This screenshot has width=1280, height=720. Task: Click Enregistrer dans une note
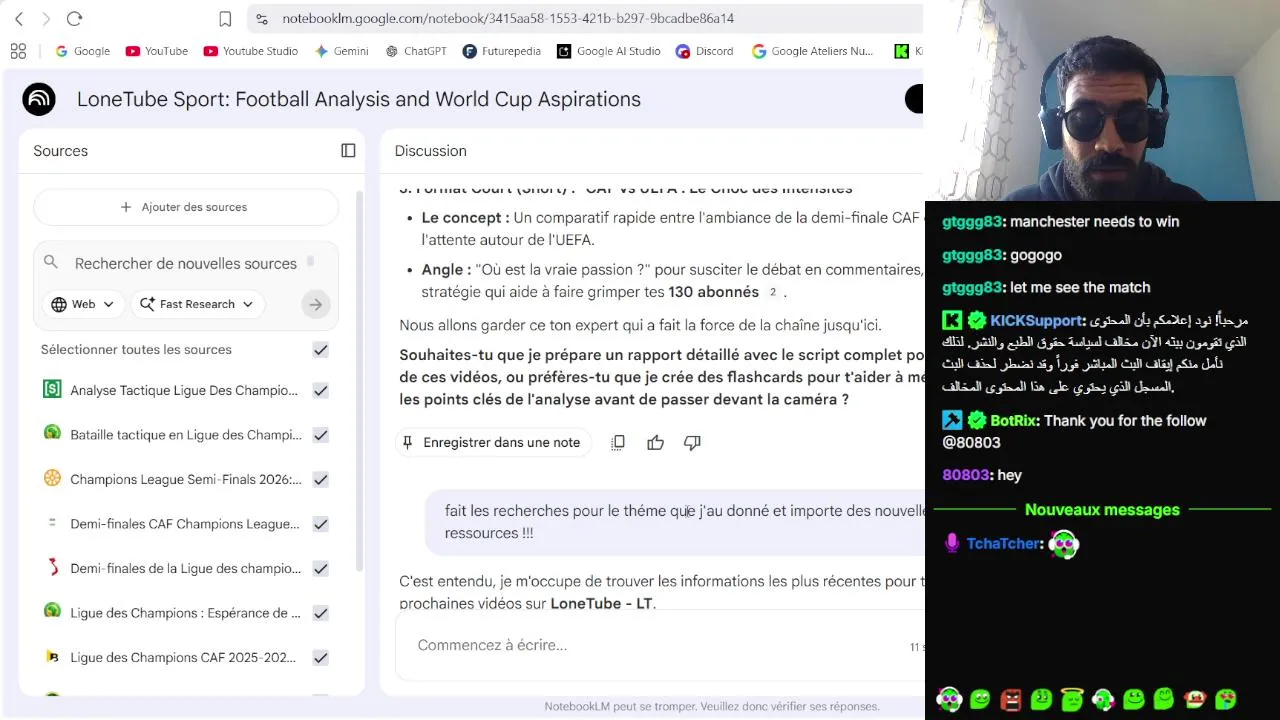[x=491, y=442]
